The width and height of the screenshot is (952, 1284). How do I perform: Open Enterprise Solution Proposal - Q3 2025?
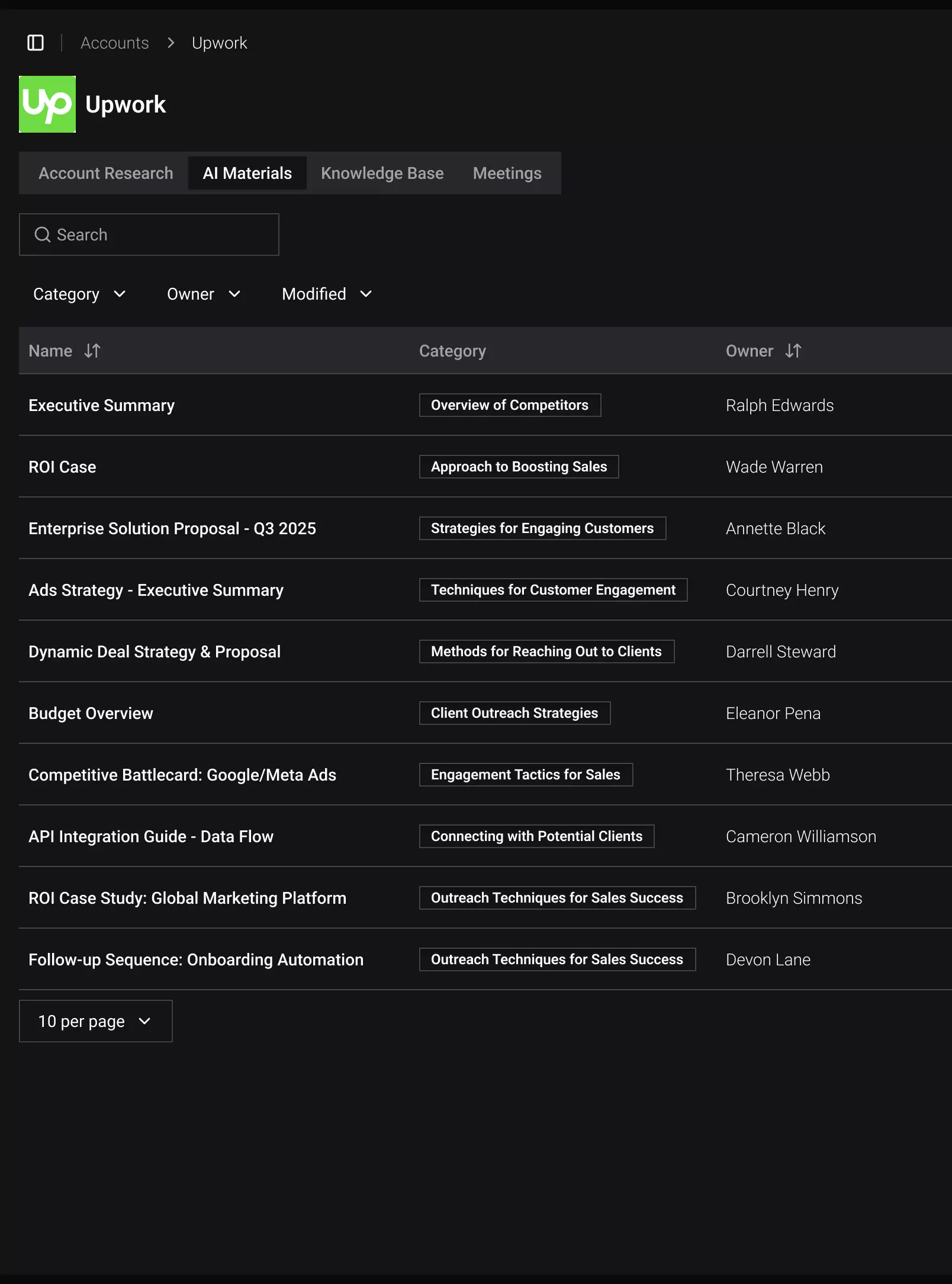[172, 528]
